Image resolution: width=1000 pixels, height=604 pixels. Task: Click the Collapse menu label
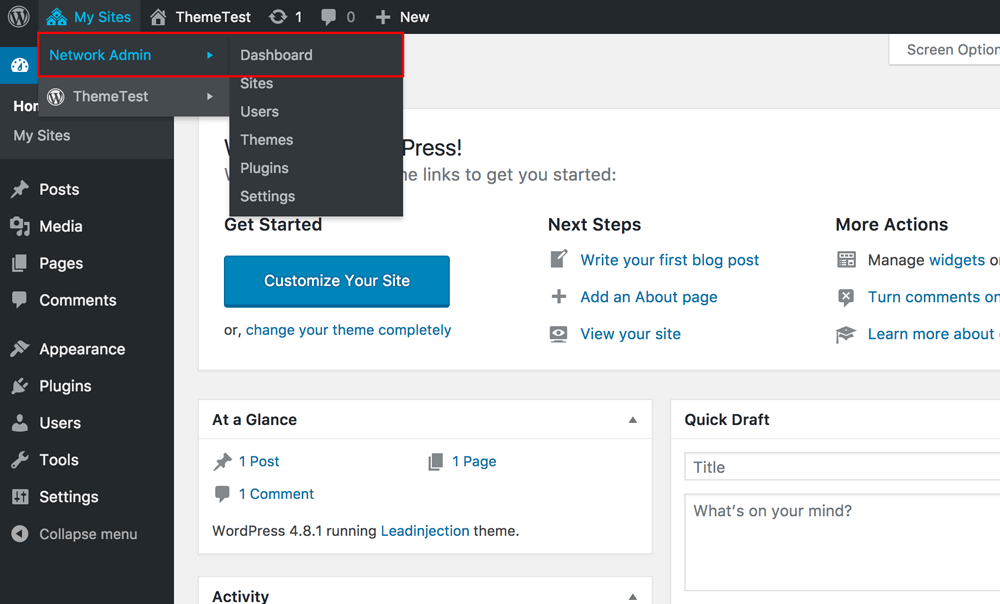point(88,534)
